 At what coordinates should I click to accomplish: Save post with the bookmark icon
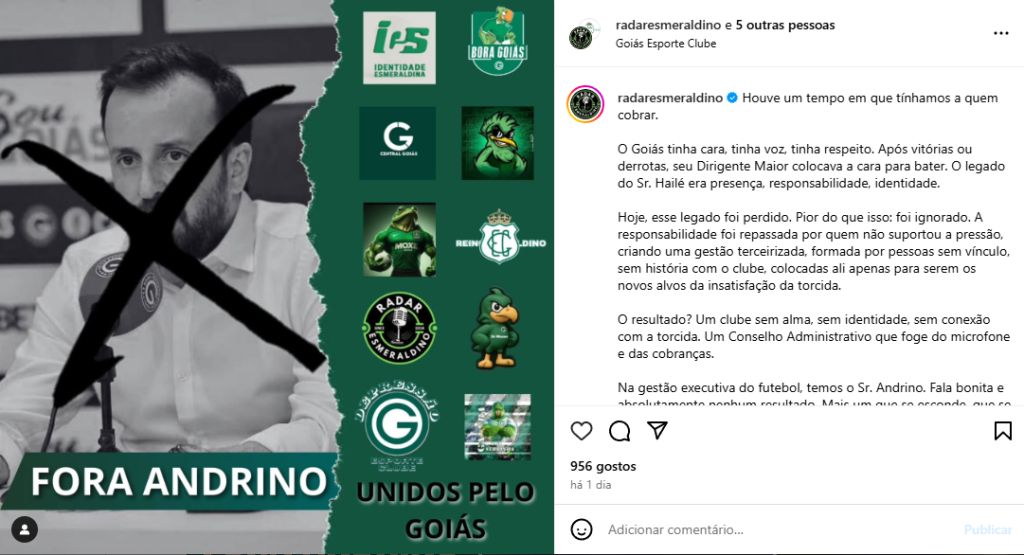(x=1002, y=431)
